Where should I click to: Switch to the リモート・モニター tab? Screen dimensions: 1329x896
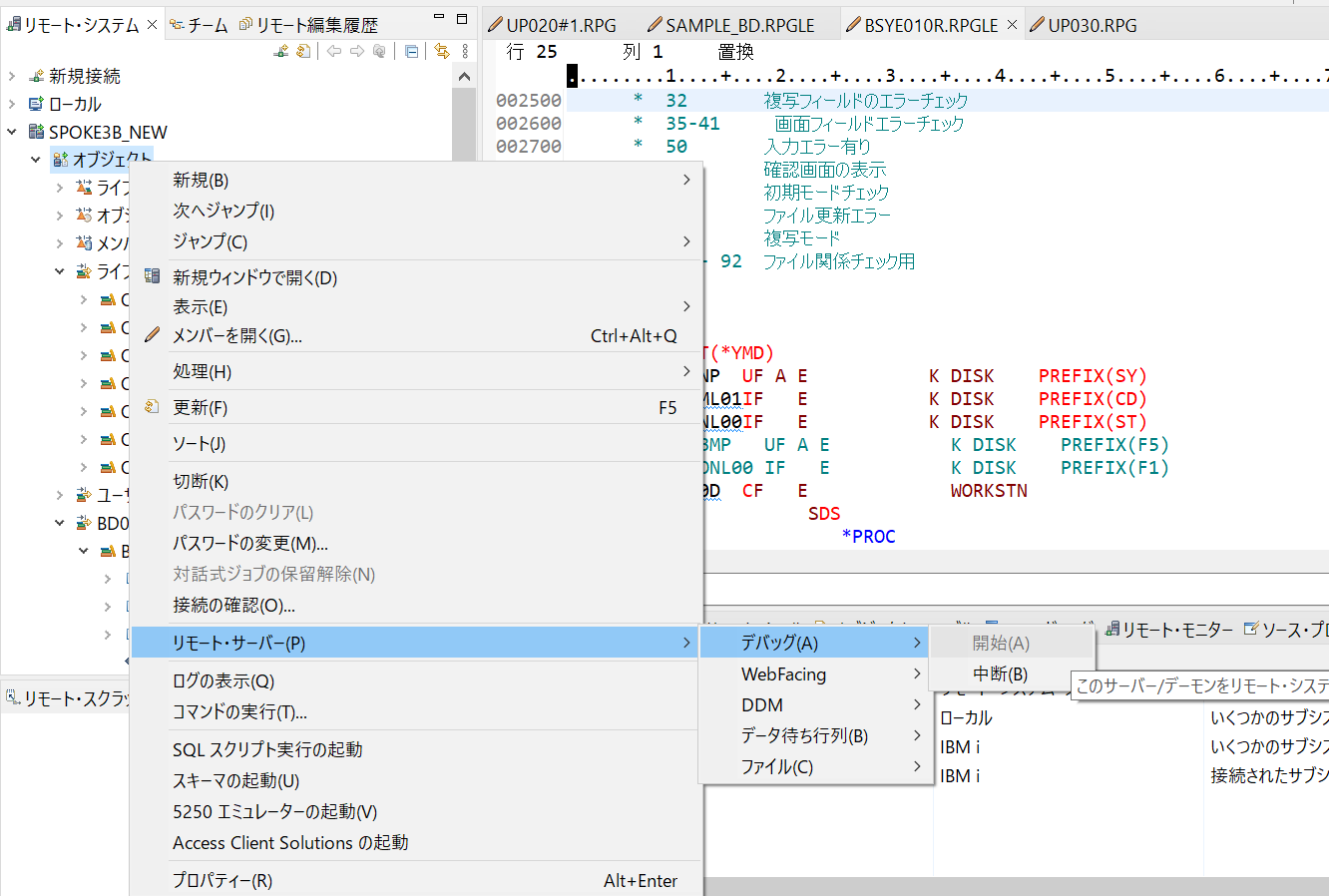click(x=1169, y=631)
